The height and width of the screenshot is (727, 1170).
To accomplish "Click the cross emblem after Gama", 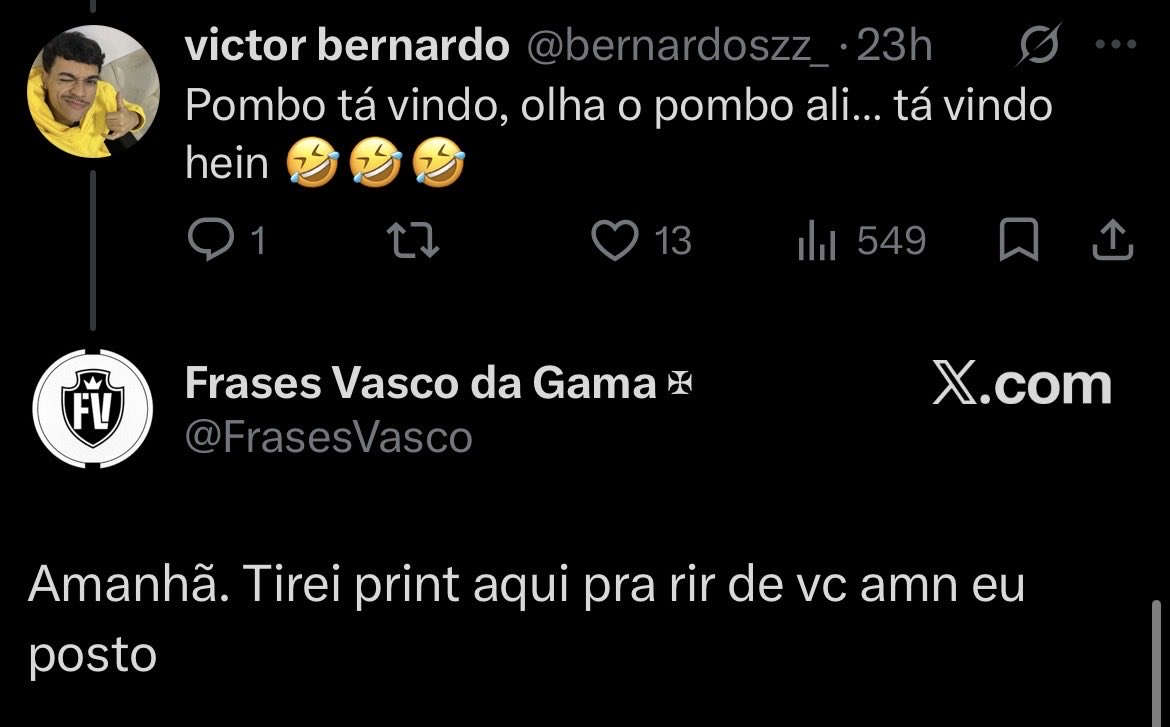I will pos(680,383).
